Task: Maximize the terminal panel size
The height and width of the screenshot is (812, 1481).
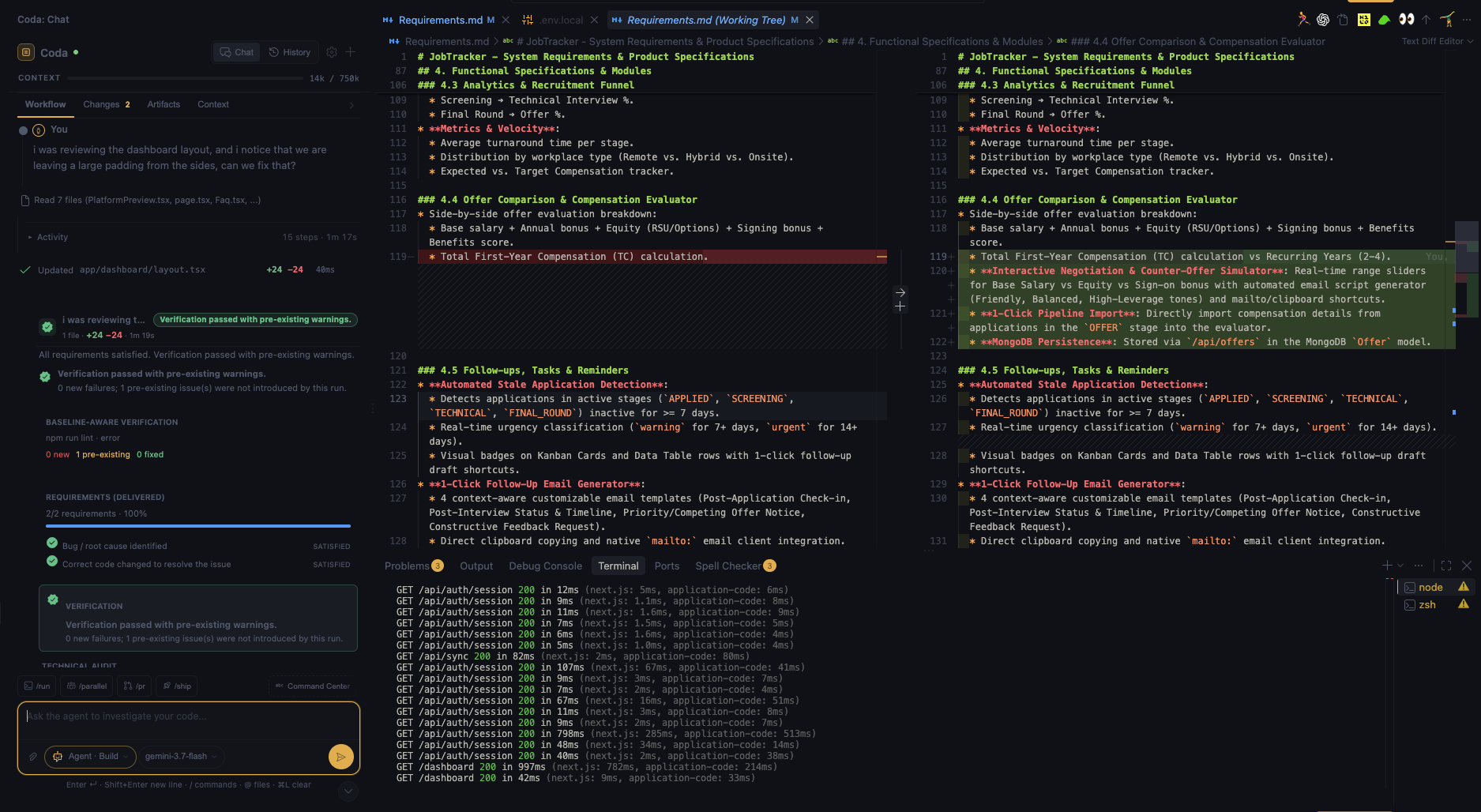Action: click(1446, 566)
